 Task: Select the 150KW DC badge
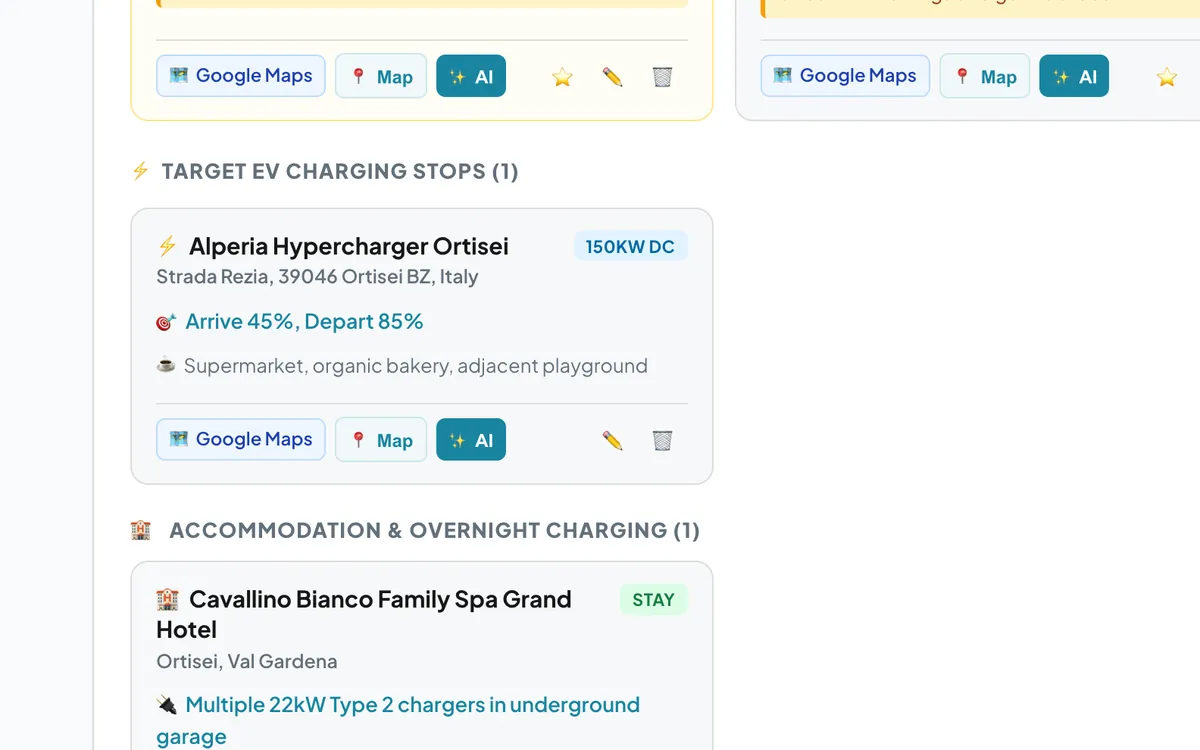[630, 246]
